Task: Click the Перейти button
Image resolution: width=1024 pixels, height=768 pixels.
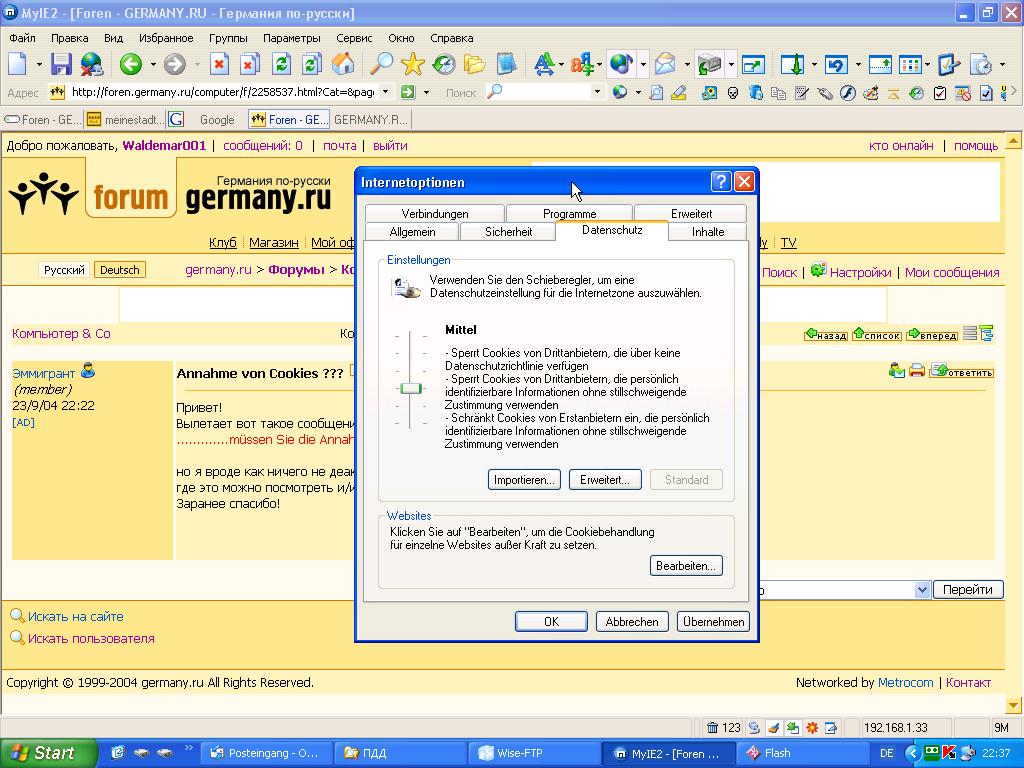Action: click(968, 590)
